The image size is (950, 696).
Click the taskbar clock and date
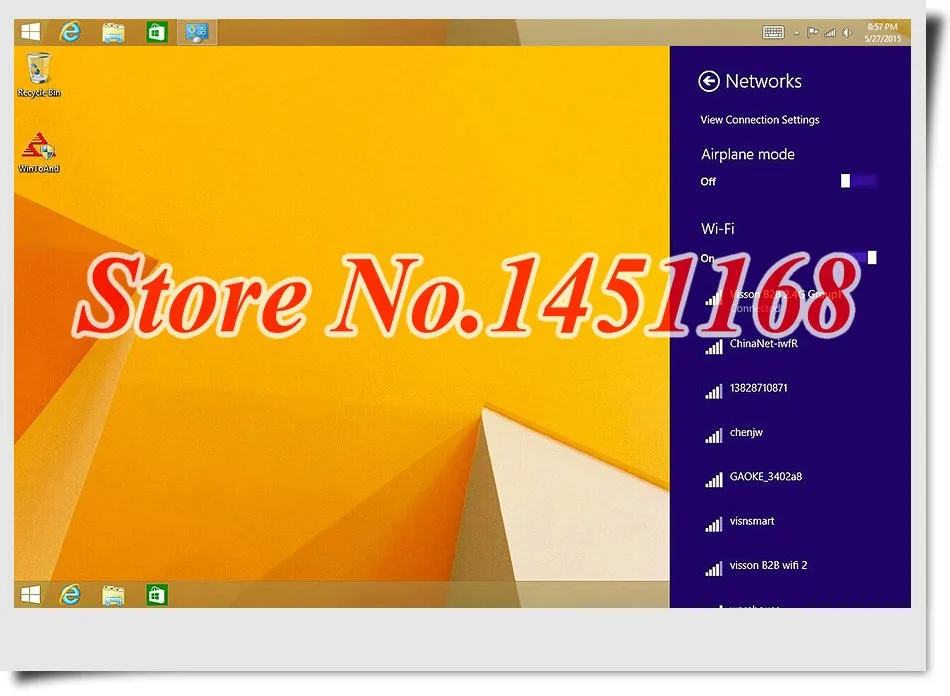coord(882,33)
